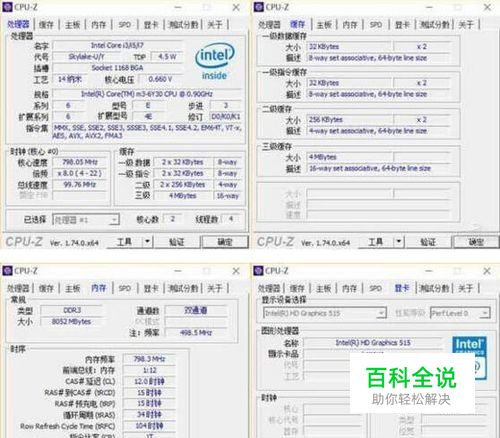Open 关于 tab in the processor window
This screenshot has height=438, width=500.
[x=215, y=24]
